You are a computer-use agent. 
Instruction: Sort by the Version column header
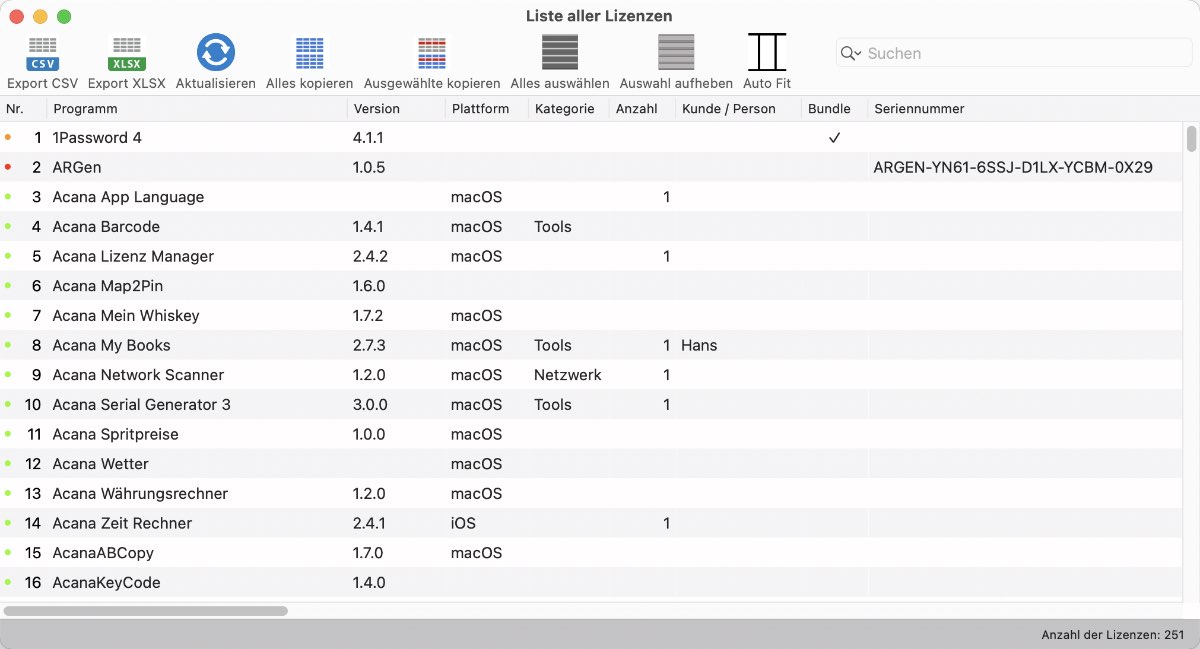coord(396,108)
